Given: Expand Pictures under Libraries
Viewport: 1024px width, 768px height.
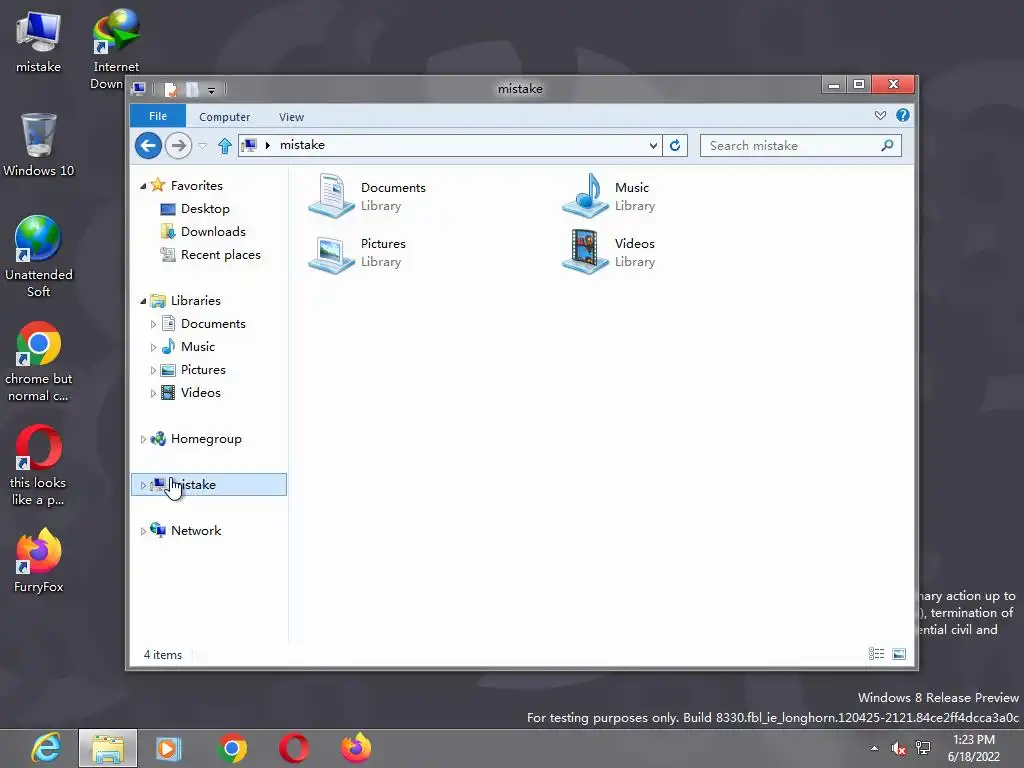Looking at the screenshot, I should click(153, 370).
